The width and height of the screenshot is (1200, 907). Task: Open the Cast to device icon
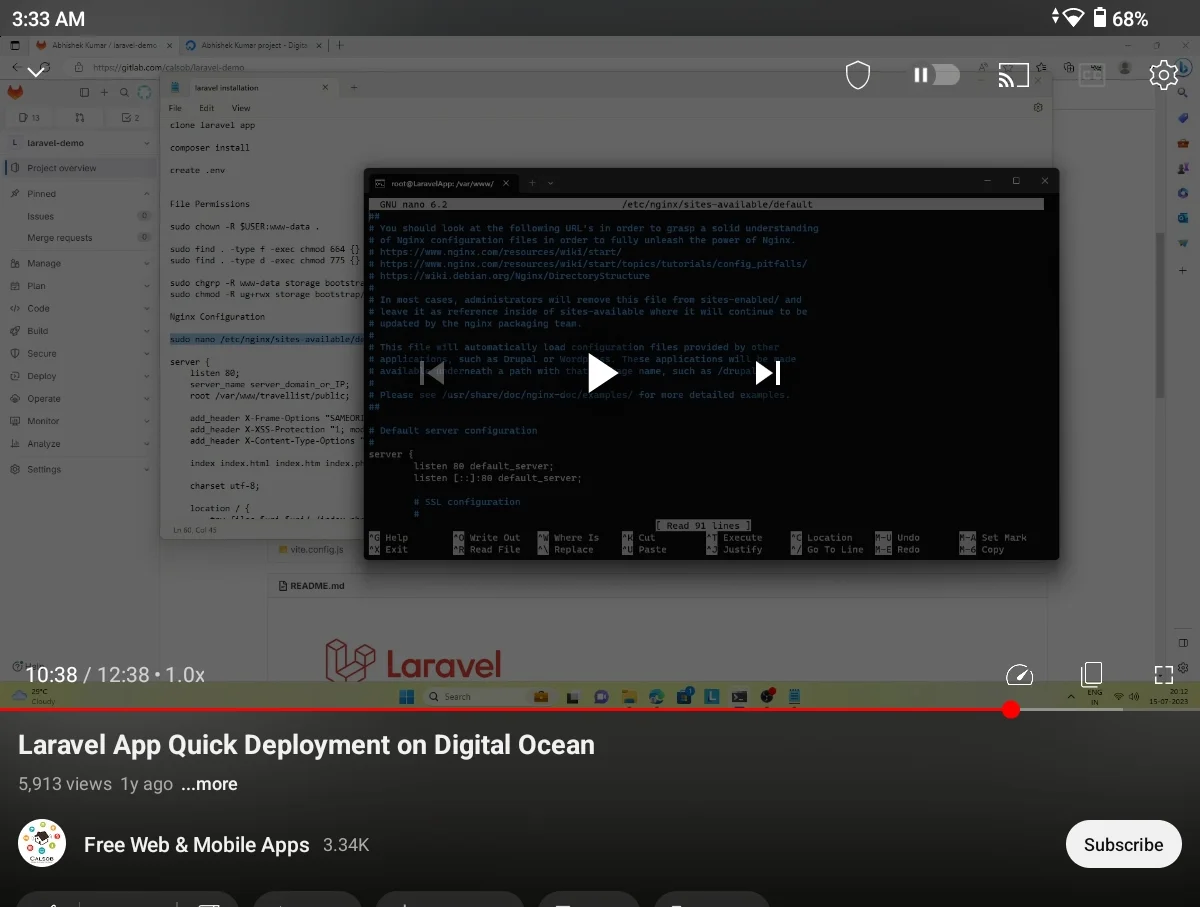(1014, 75)
